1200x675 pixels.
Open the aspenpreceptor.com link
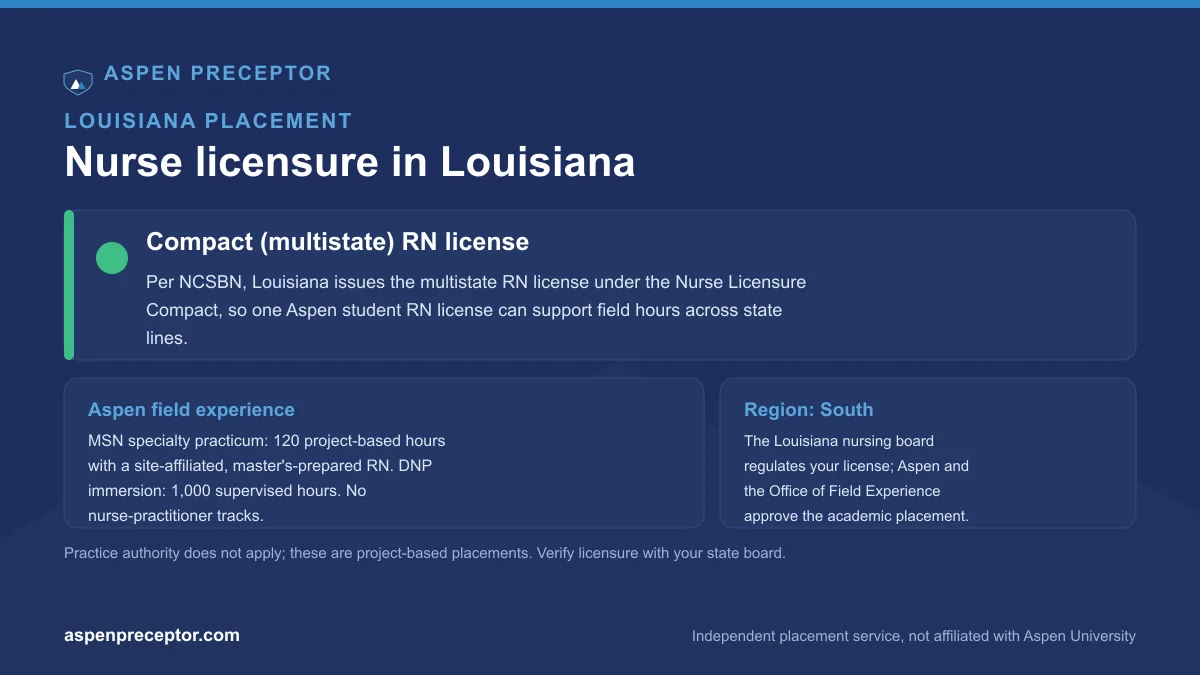point(152,635)
